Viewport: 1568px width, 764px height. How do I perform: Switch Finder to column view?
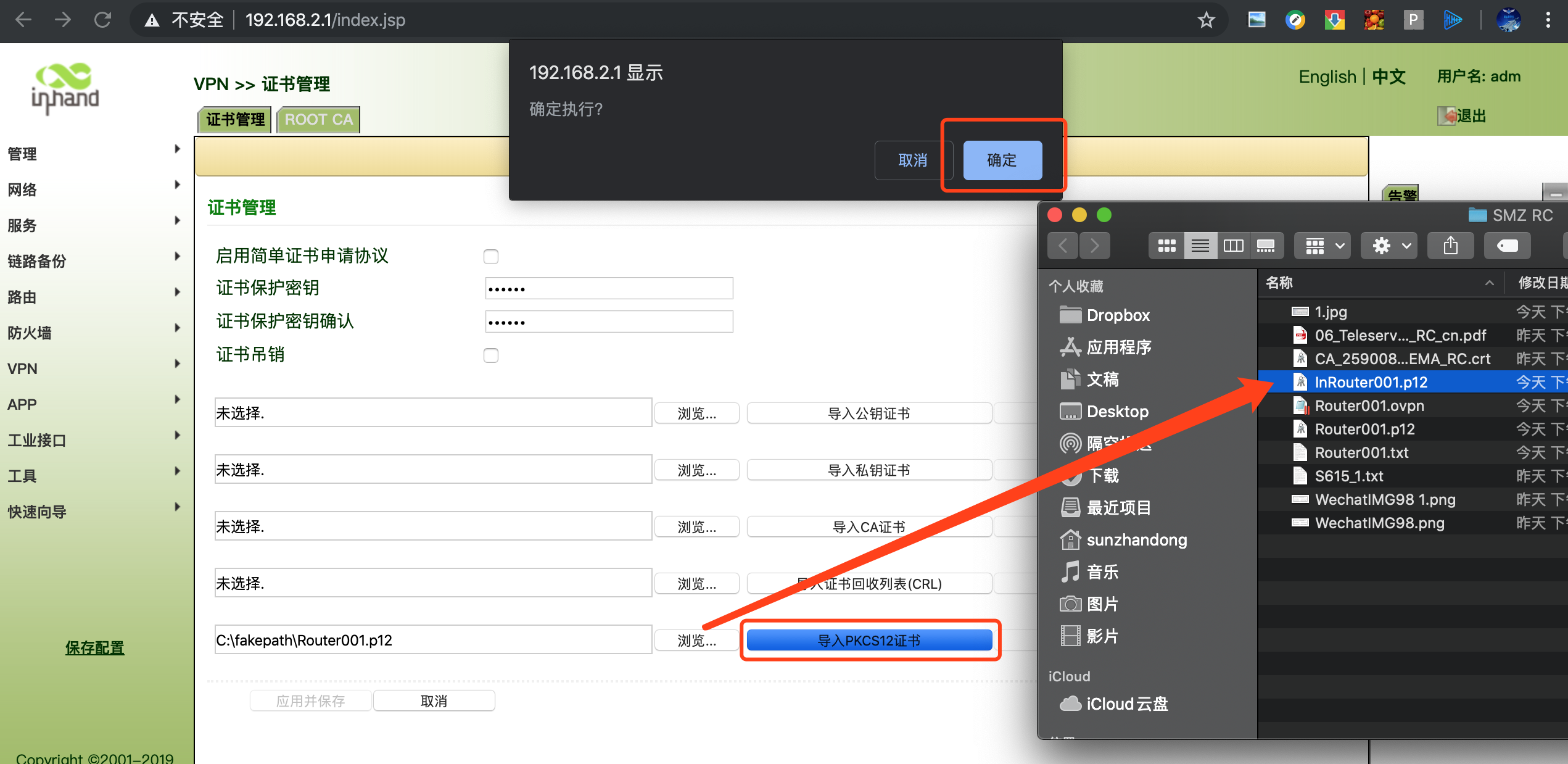tap(1233, 246)
